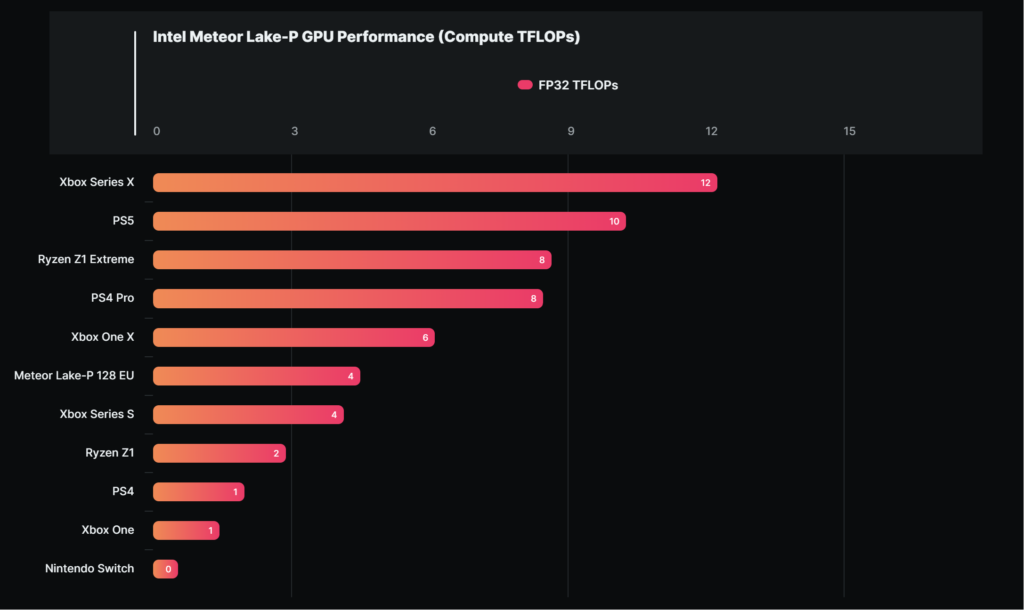Select the Nintendo Switch bar
The image size is (1024, 610).
(165, 569)
